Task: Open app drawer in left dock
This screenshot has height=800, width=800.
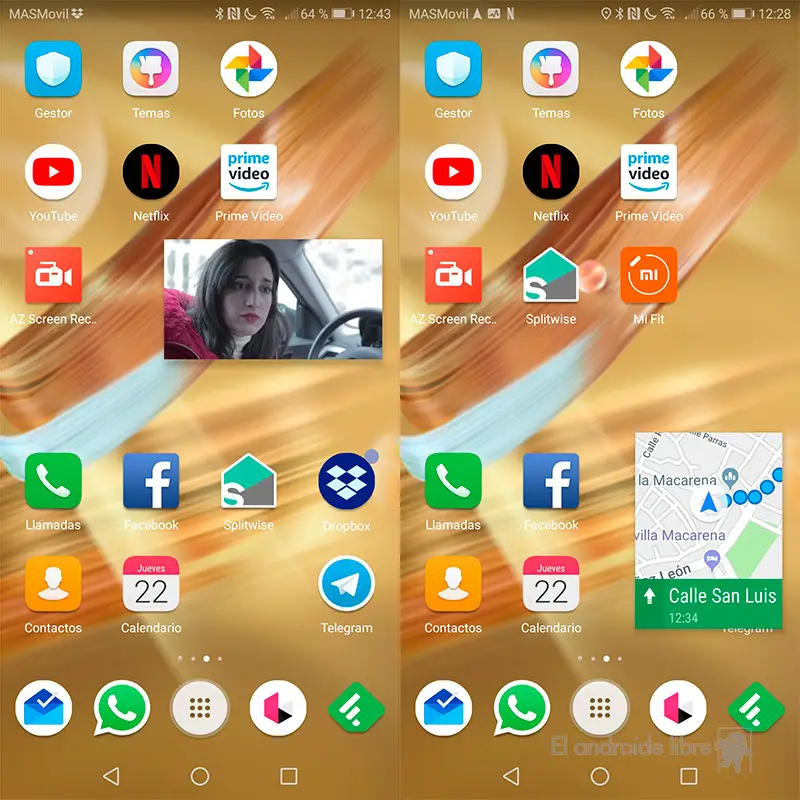Action: 199,708
